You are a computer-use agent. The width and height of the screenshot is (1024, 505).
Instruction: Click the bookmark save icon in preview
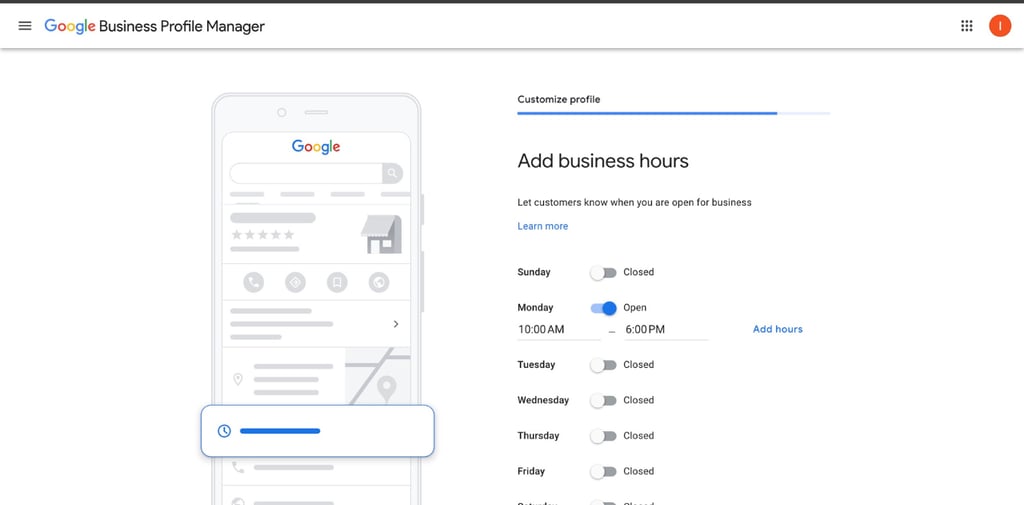point(337,282)
